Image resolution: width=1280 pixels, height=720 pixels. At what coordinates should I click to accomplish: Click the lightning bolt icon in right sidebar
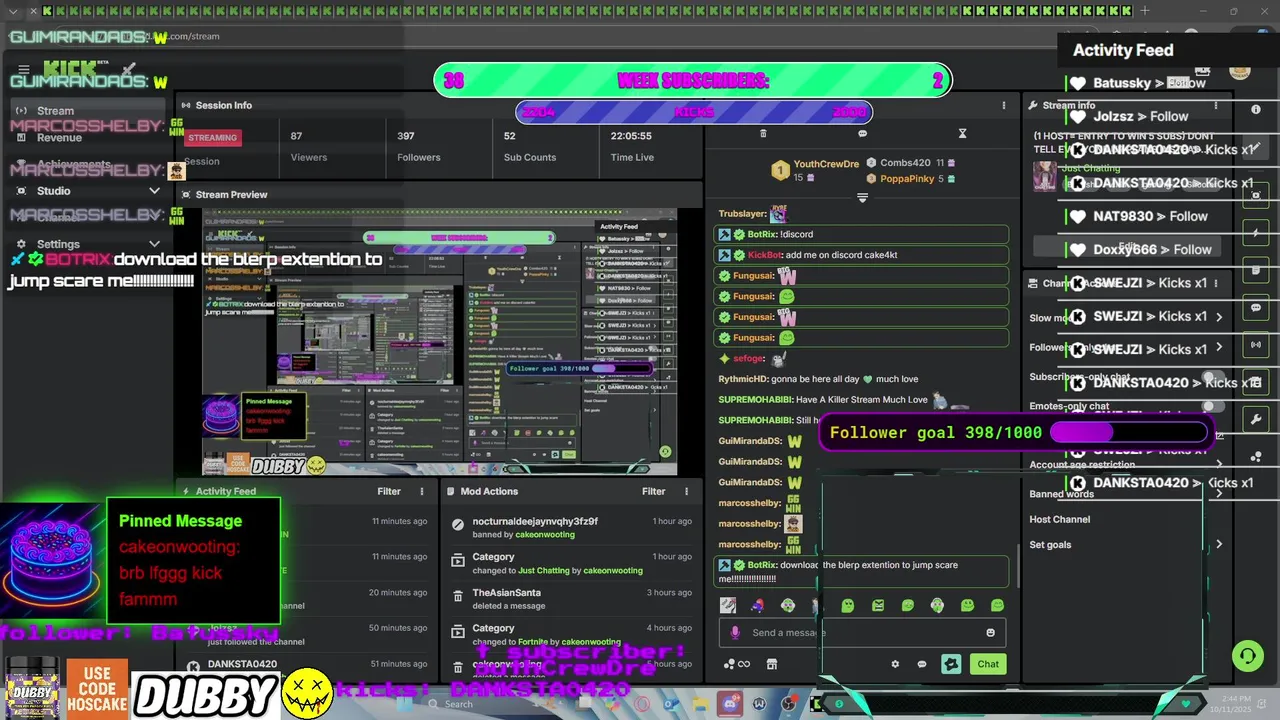(x=1256, y=233)
